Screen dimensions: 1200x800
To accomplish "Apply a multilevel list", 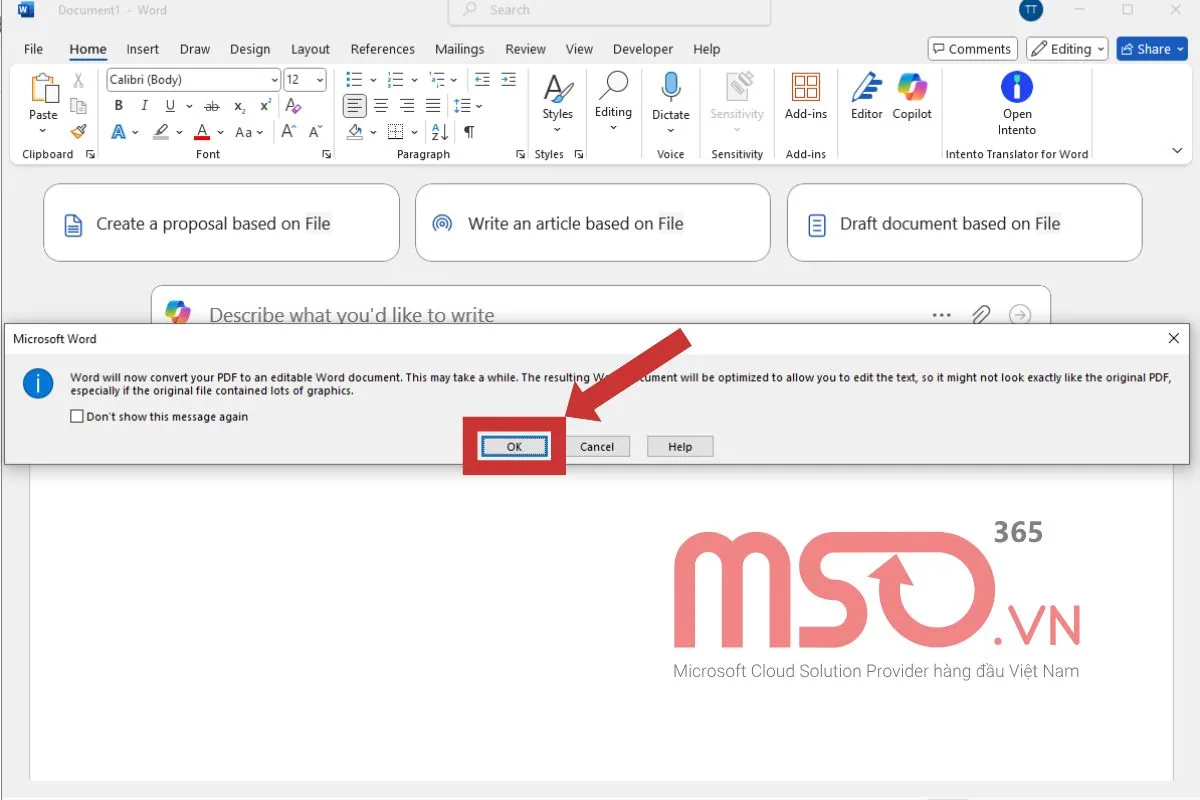I will (x=436, y=80).
